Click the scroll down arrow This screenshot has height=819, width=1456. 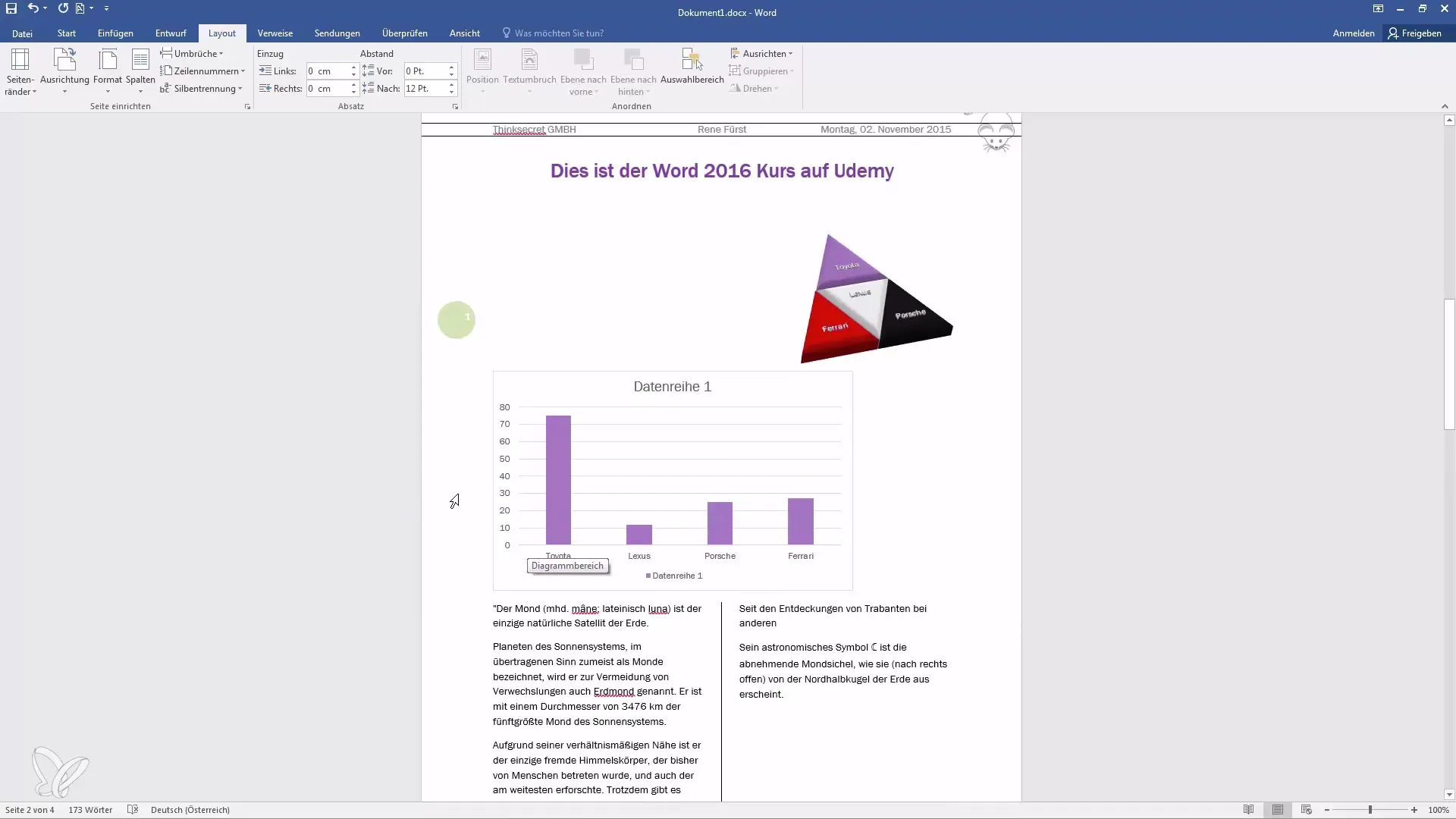1449,795
